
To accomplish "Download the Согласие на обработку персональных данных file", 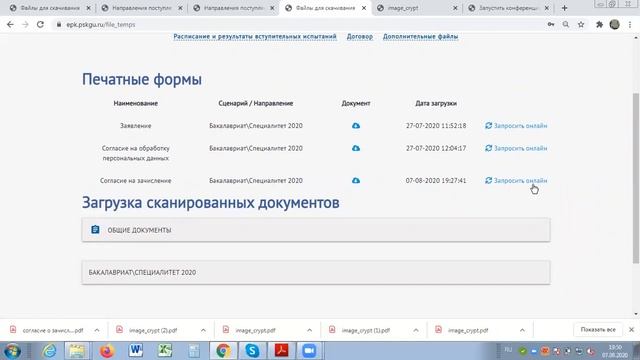I will tap(356, 148).
